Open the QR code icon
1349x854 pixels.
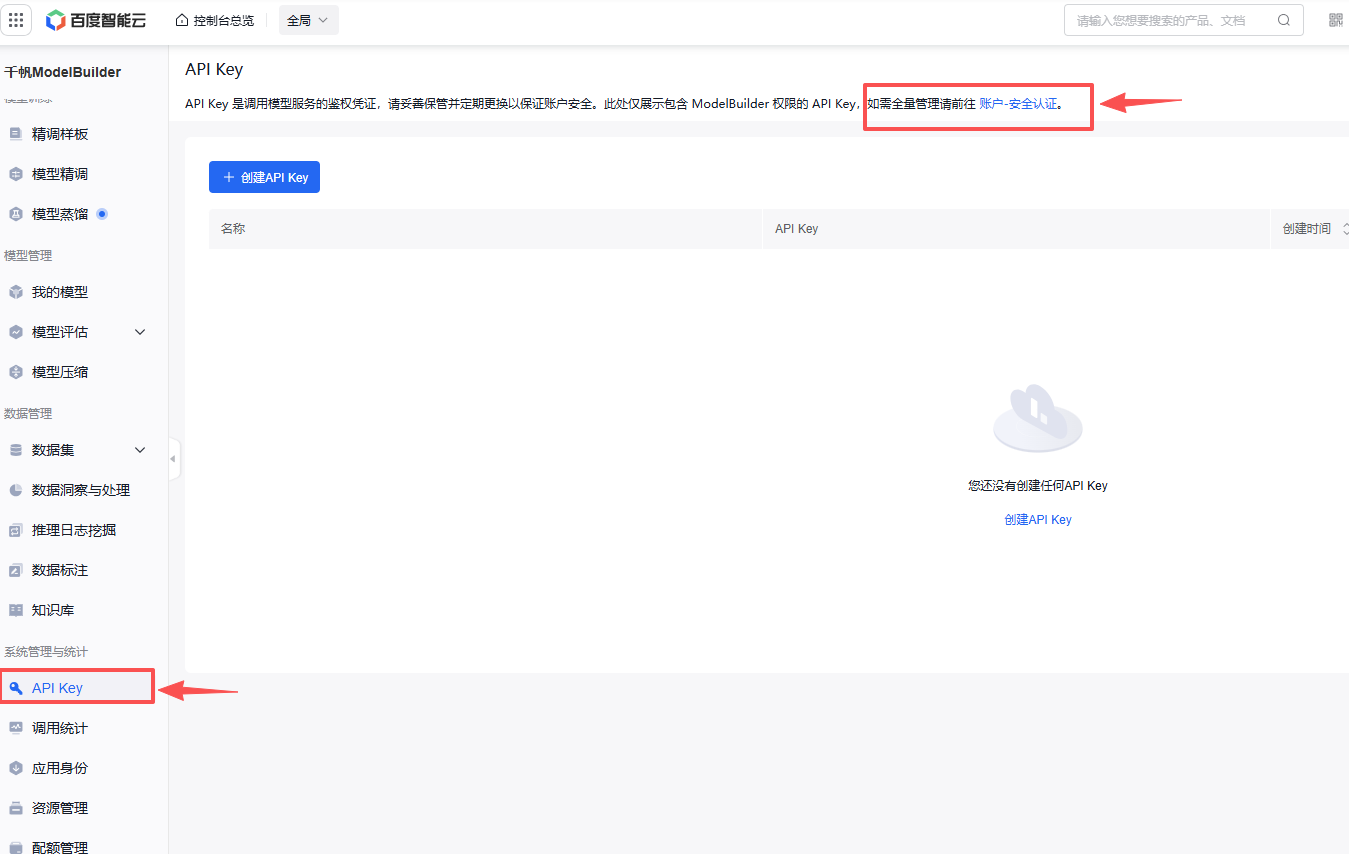click(x=1336, y=20)
